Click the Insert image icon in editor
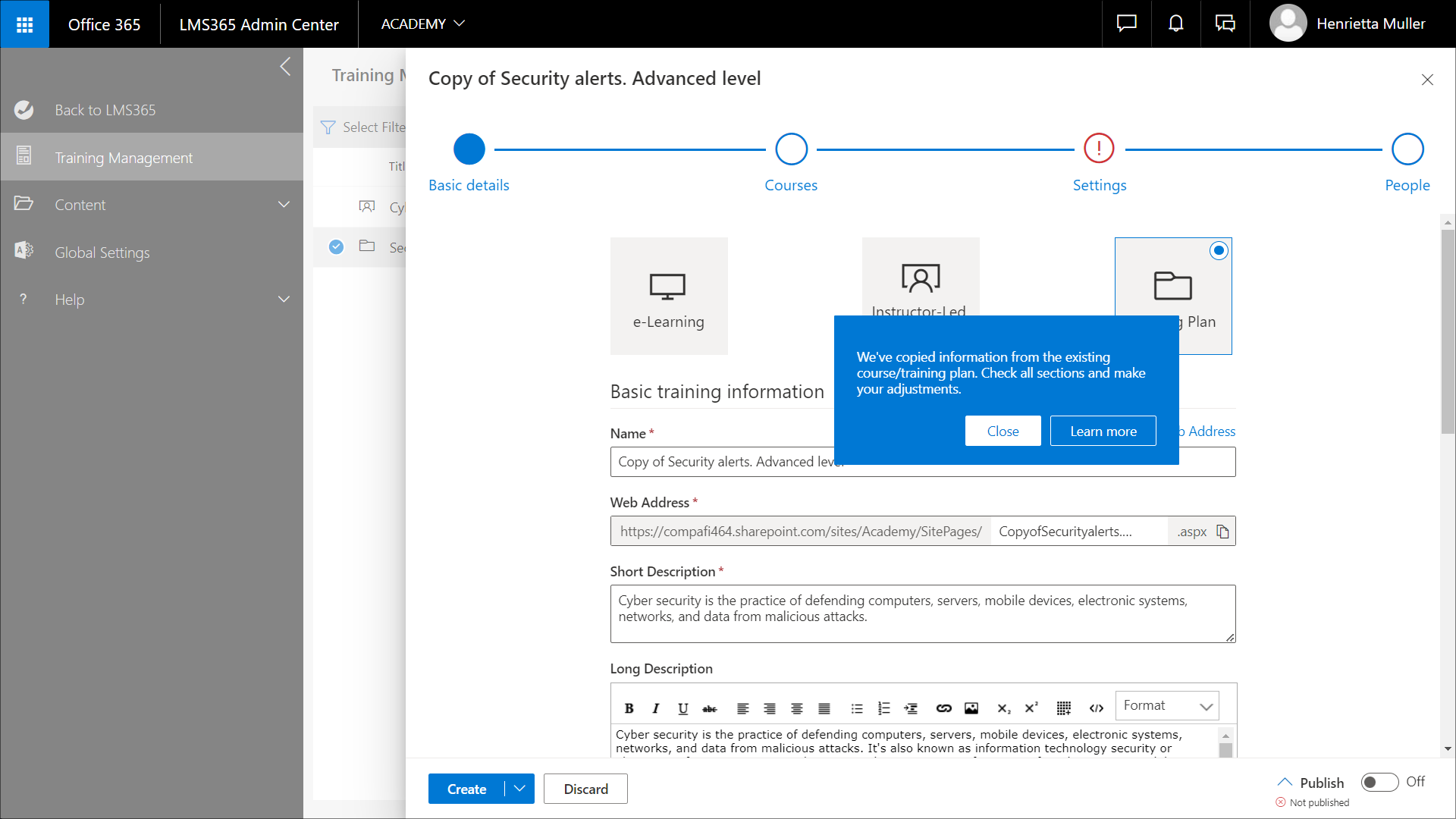The image size is (1456, 819). pos(971,708)
